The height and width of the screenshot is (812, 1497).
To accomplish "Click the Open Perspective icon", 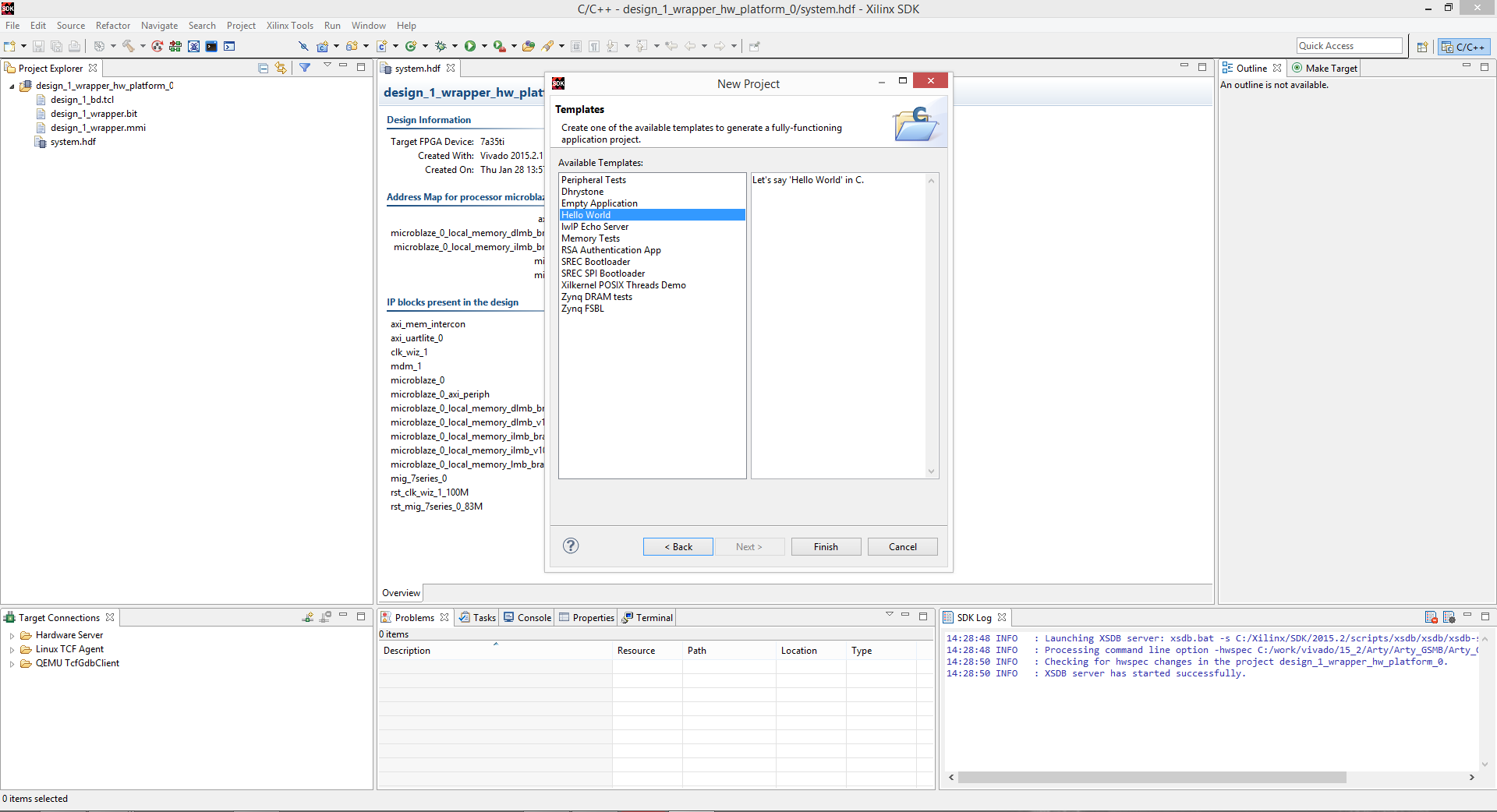I will (x=1422, y=47).
